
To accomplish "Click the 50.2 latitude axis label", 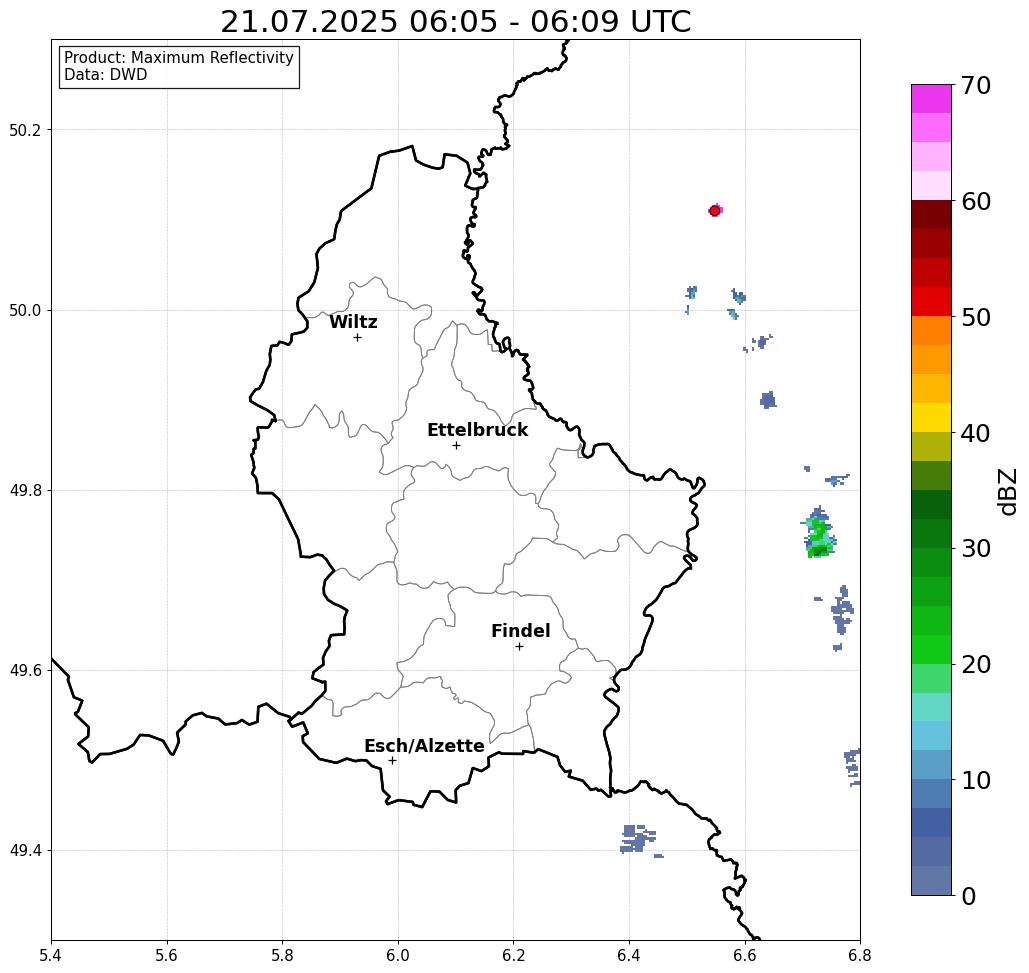I will [25, 130].
